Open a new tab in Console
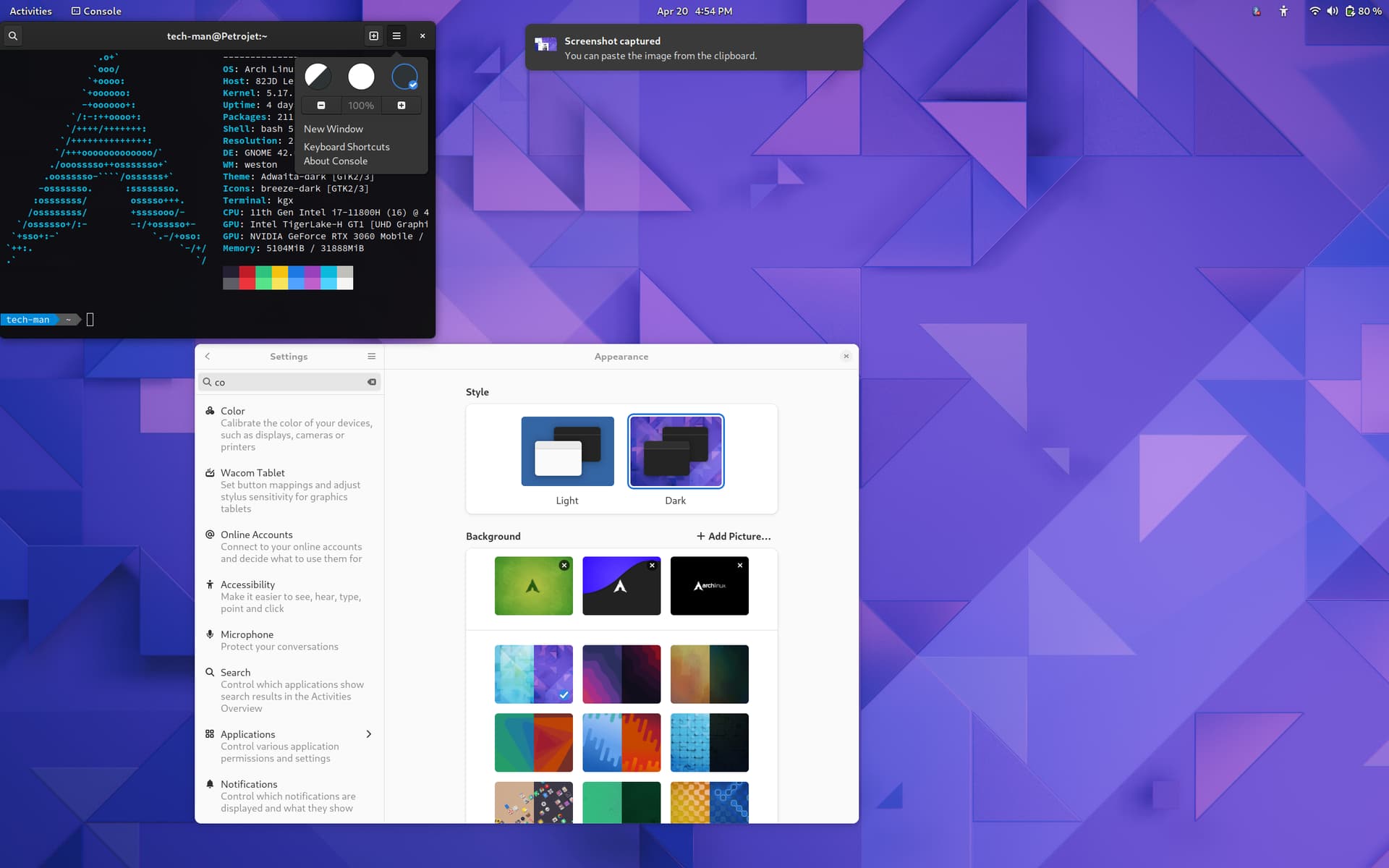Image resolution: width=1389 pixels, height=868 pixels. point(373,35)
